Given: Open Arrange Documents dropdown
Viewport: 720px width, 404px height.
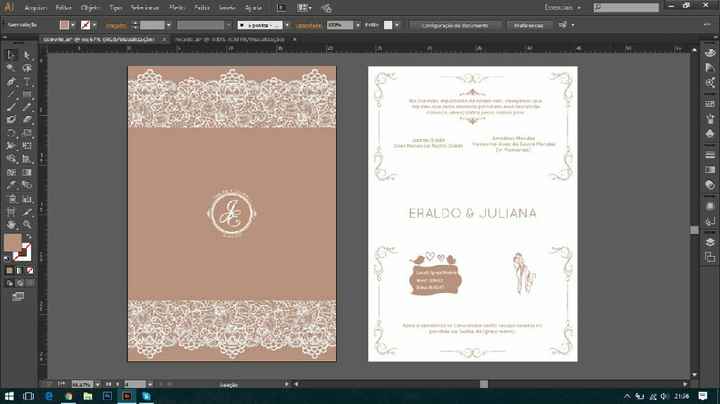Looking at the screenshot, I should (x=304, y=8).
